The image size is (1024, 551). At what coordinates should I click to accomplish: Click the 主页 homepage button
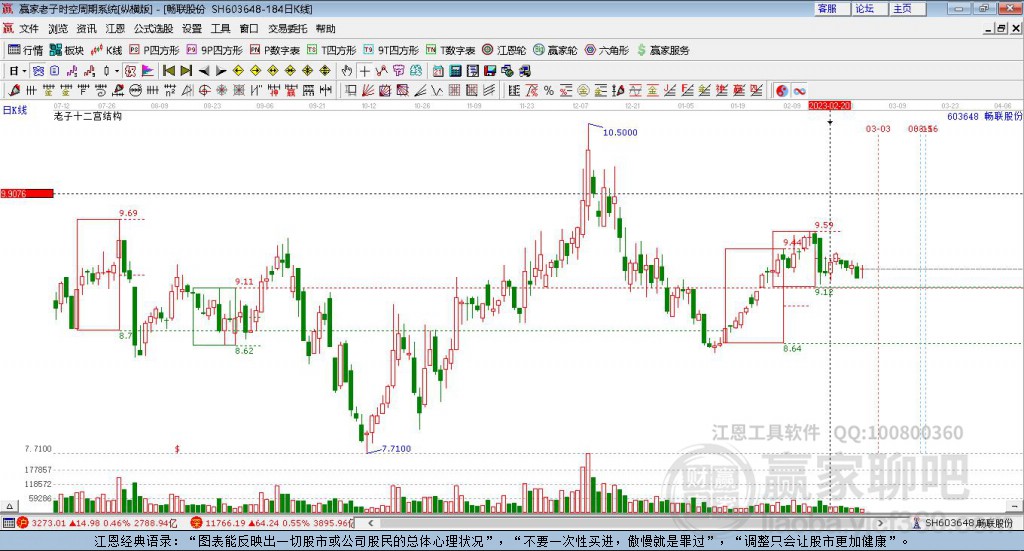coord(907,8)
